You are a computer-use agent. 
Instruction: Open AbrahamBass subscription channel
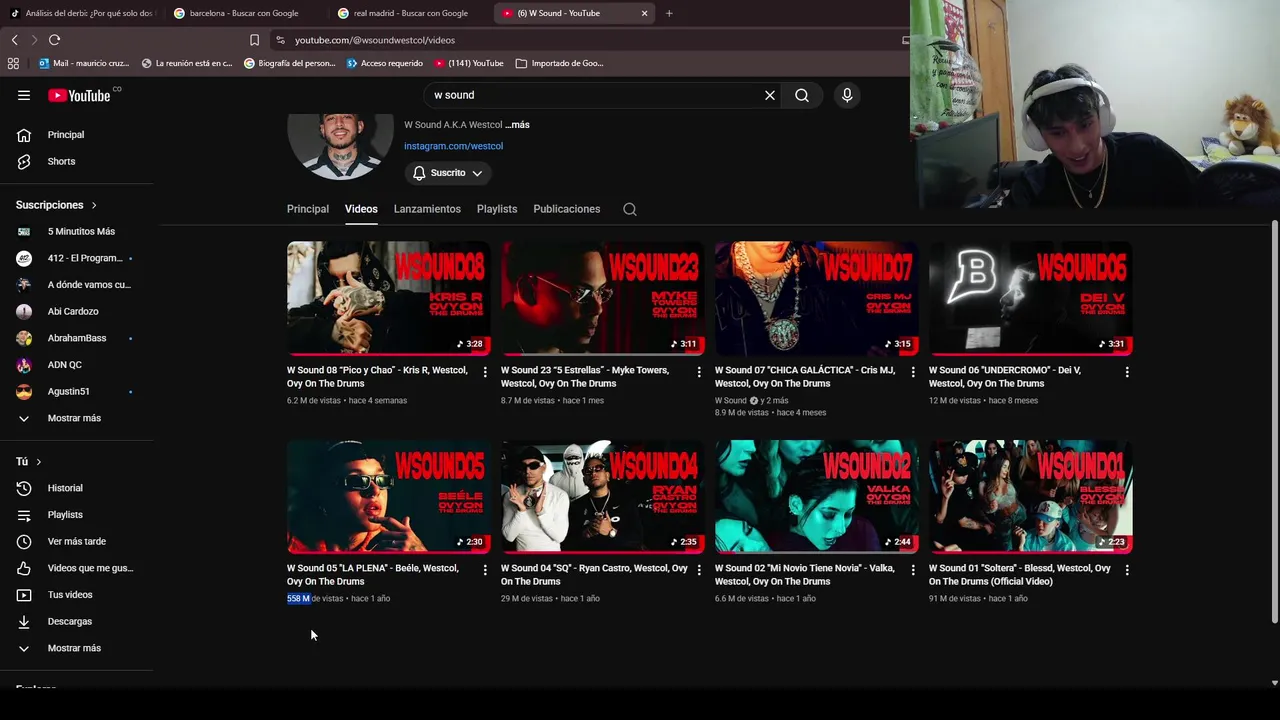[x=77, y=338]
